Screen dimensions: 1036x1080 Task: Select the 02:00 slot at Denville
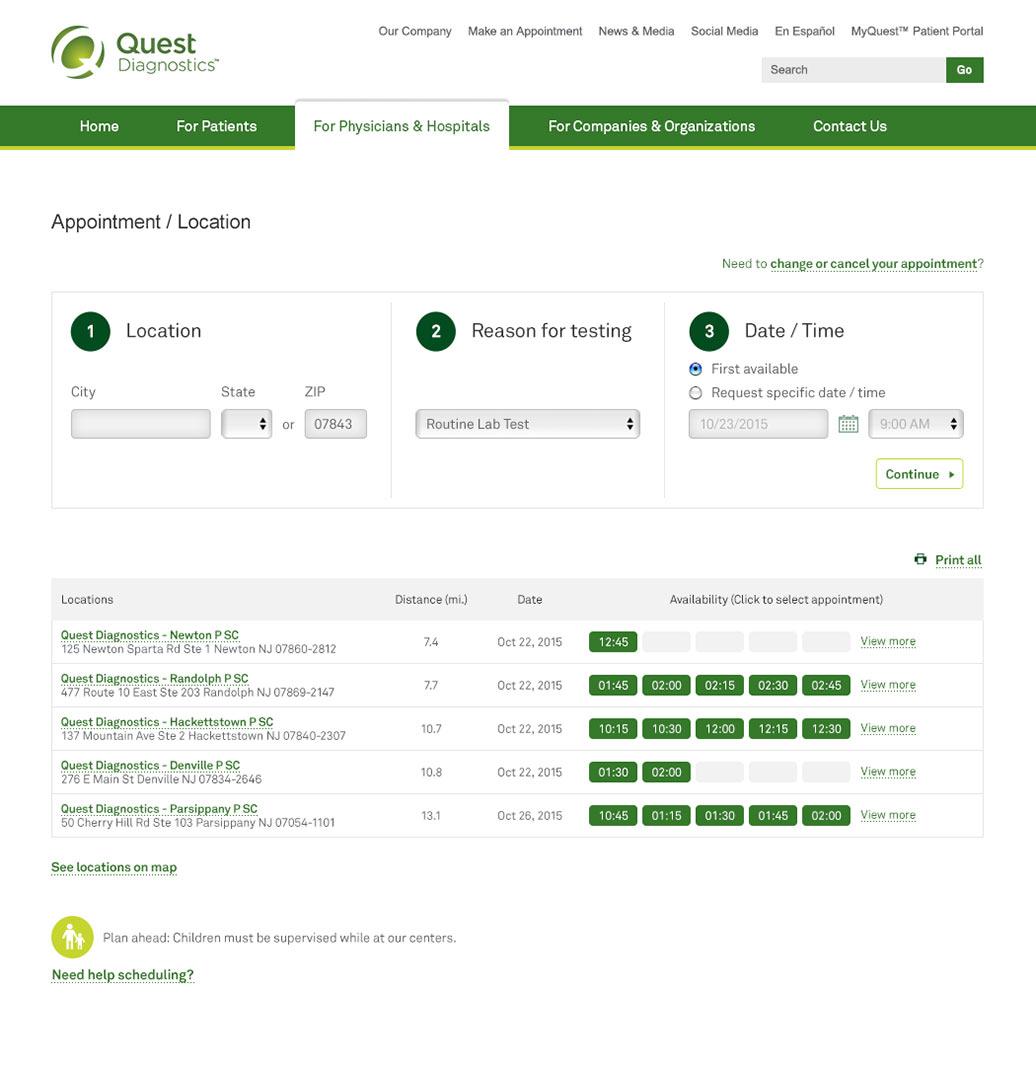[666, 772]
